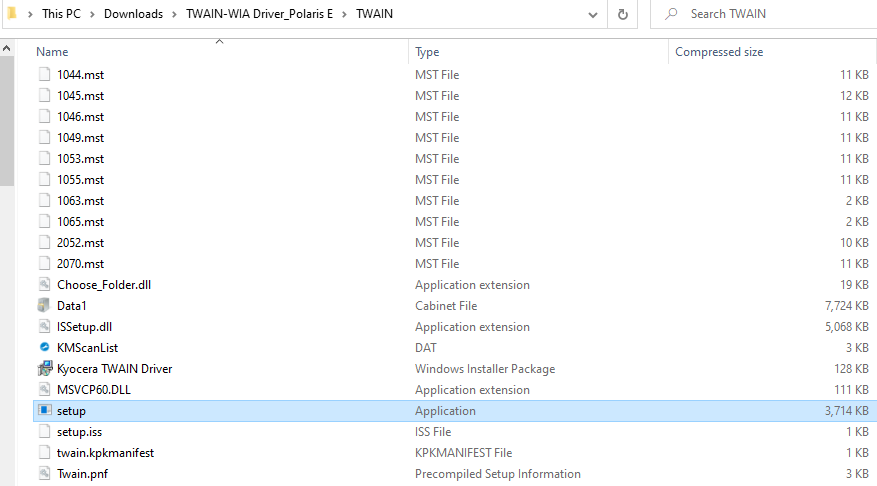Select the twain.kpkmanifest file
This screenshot has width=877, height=486.
coord(105,452)
